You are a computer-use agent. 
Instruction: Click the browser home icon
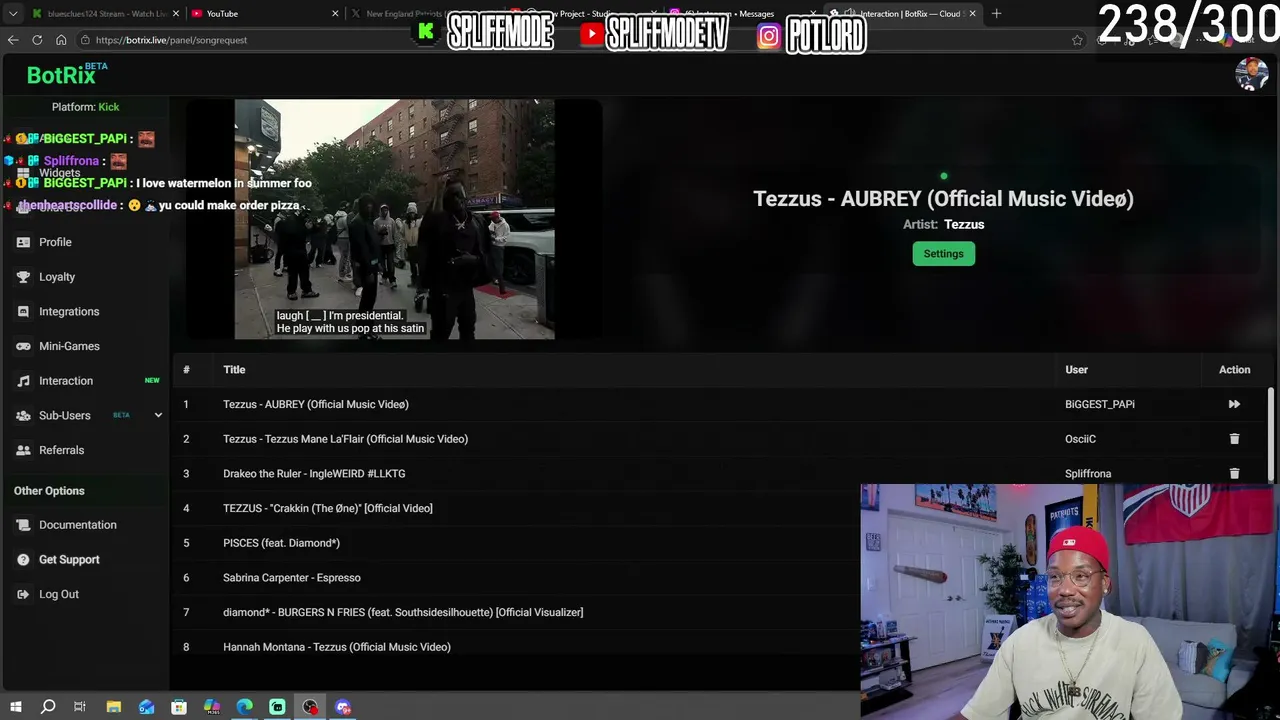(61, 40)
